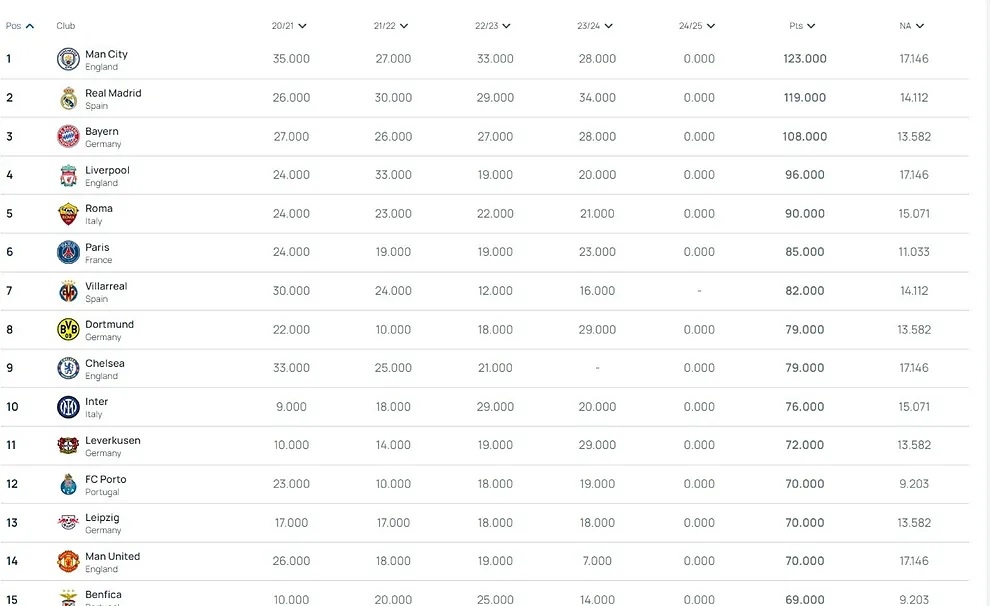Click the Roma club crest
This screenshot has height=606, width=990.
coord(68,214)
